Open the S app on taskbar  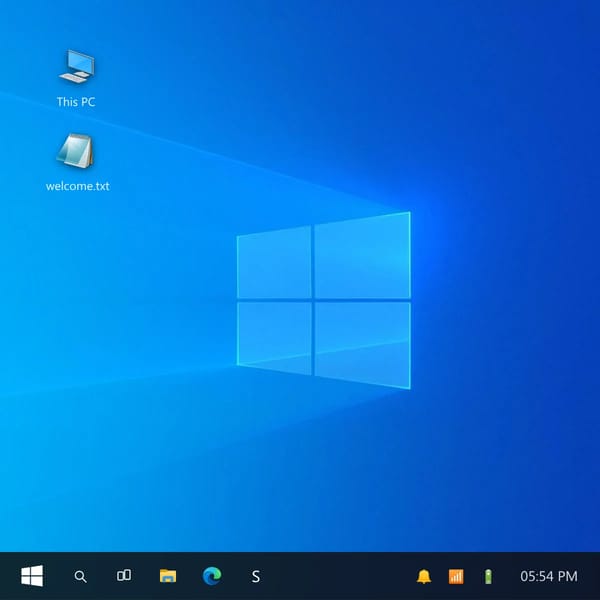[x=256, y=576]
